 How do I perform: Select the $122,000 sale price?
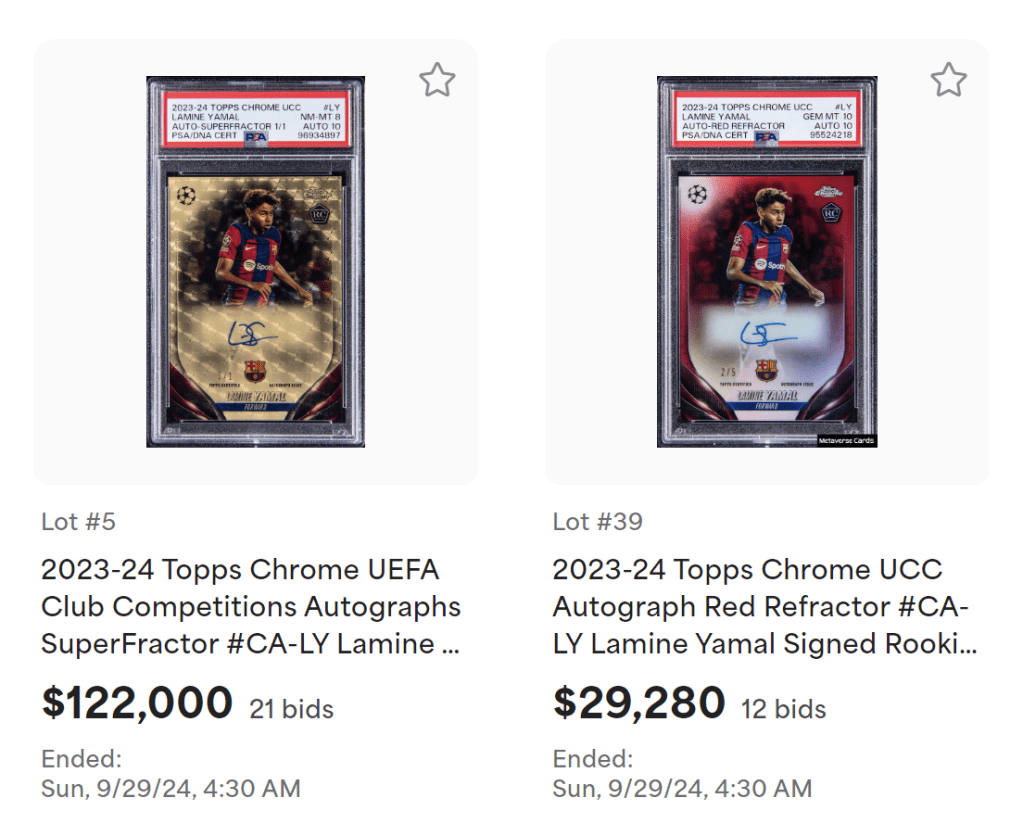137,703
